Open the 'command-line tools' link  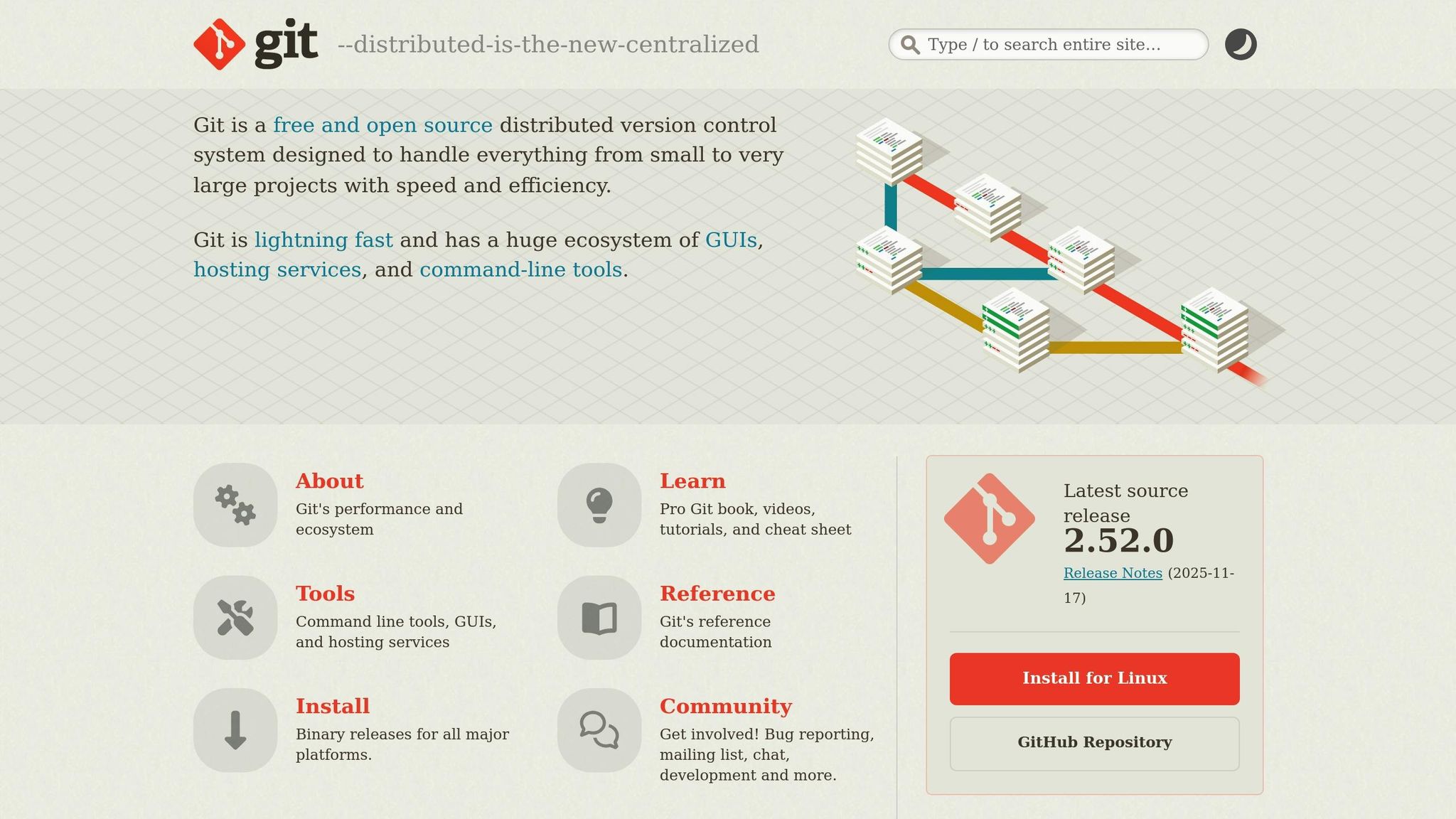pyautogui.click(x=520, y=270)
